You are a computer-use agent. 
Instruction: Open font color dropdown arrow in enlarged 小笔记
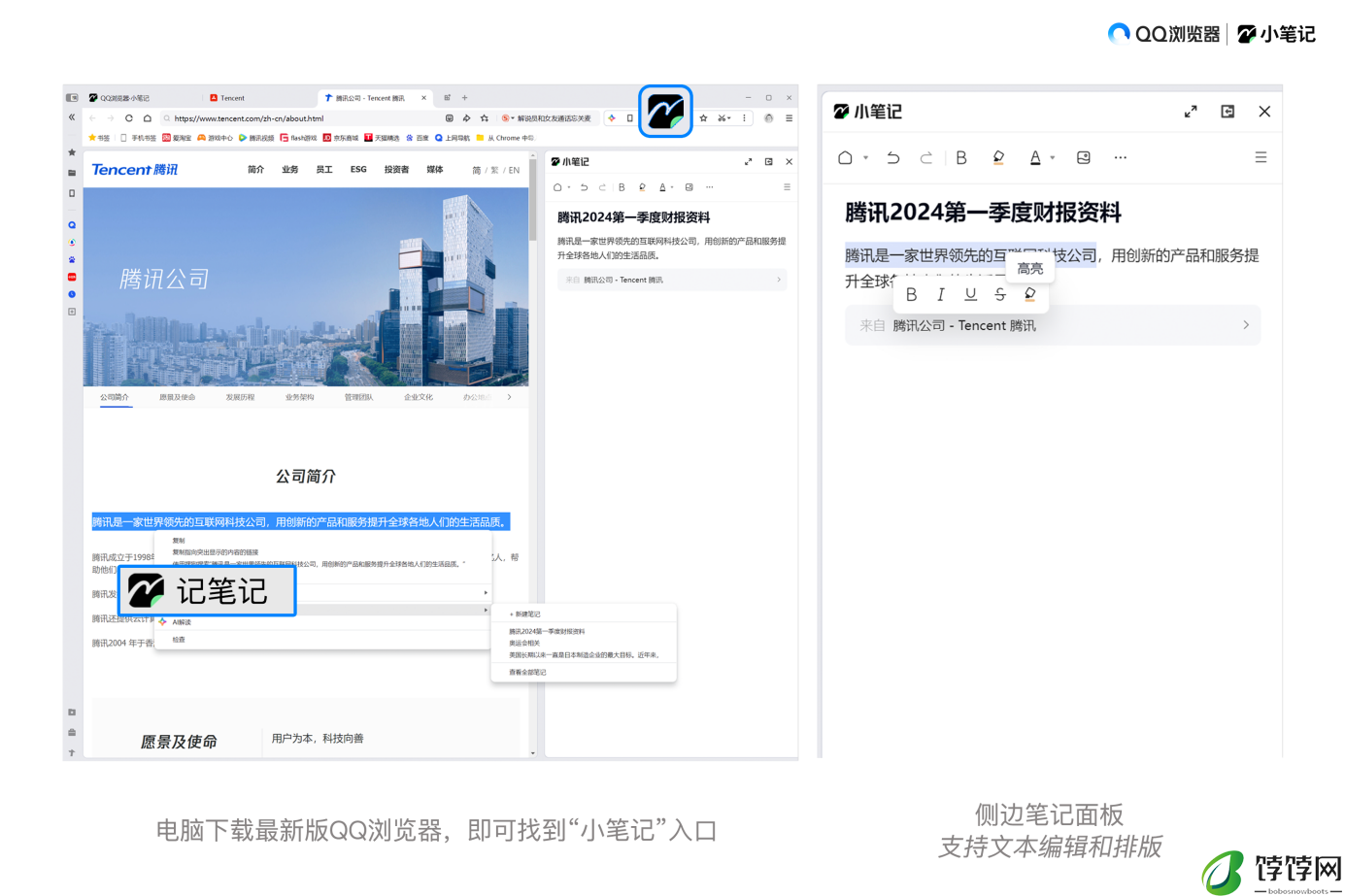point(1053,157)
